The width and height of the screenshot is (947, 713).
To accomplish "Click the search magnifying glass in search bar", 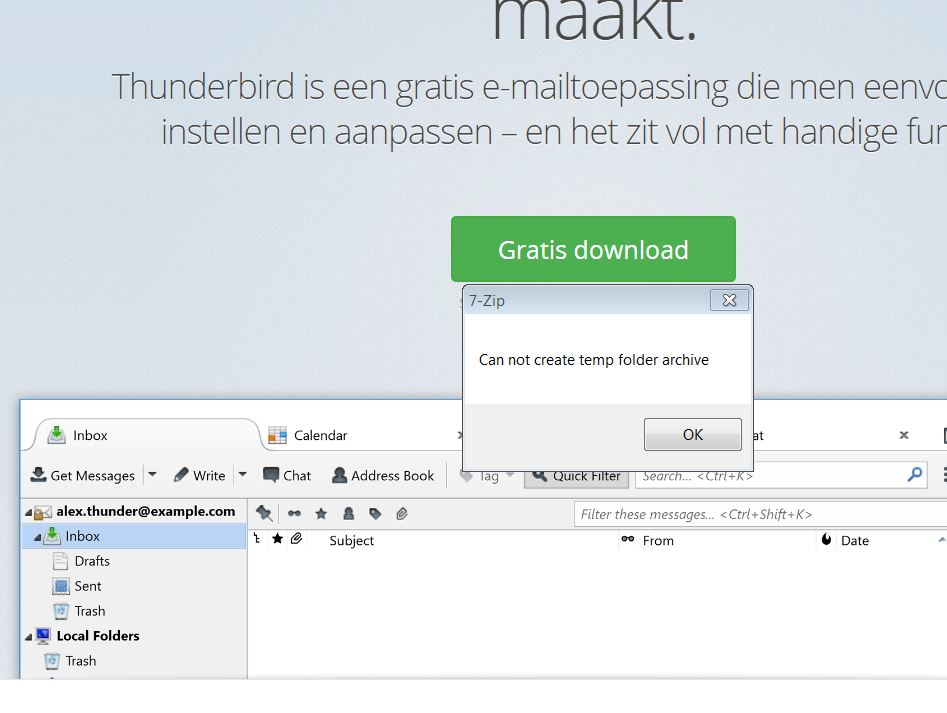I will click(913, 476).
